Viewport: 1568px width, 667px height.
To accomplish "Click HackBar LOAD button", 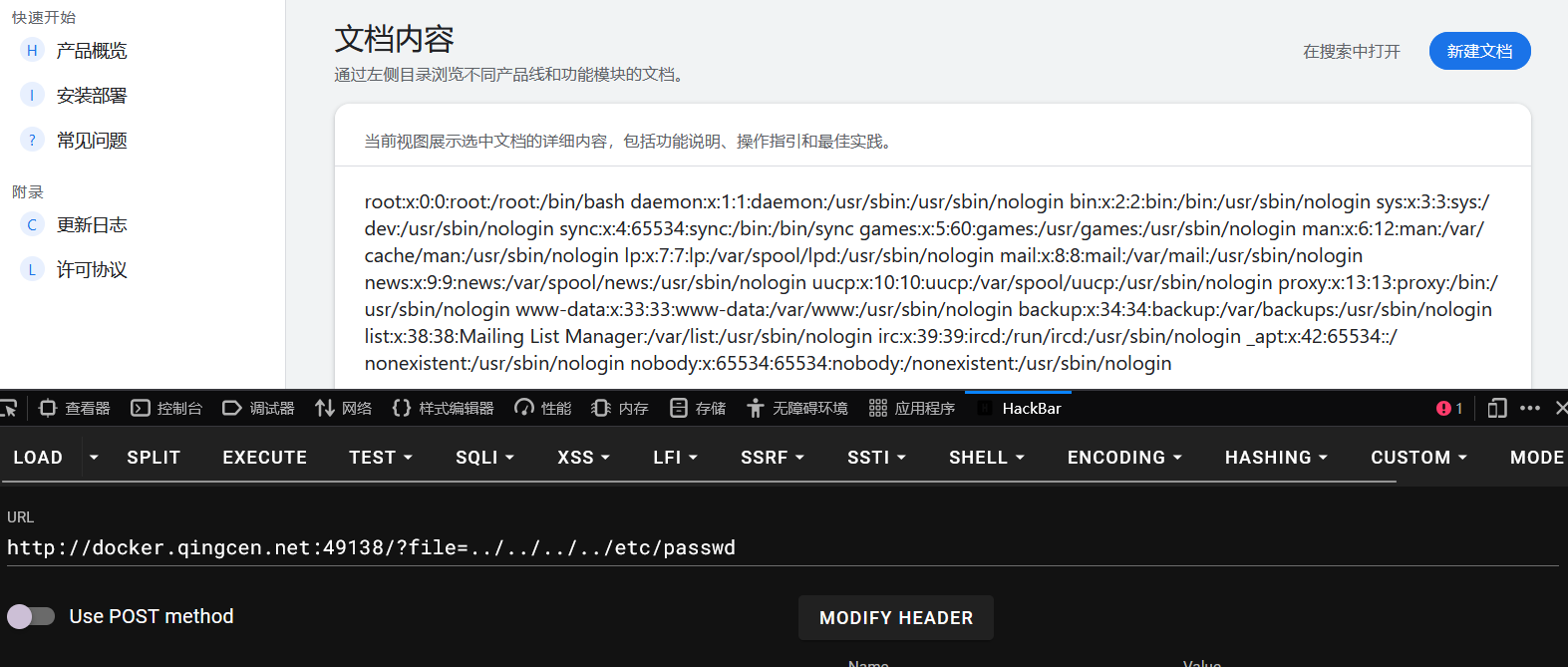I will (38, 458).
